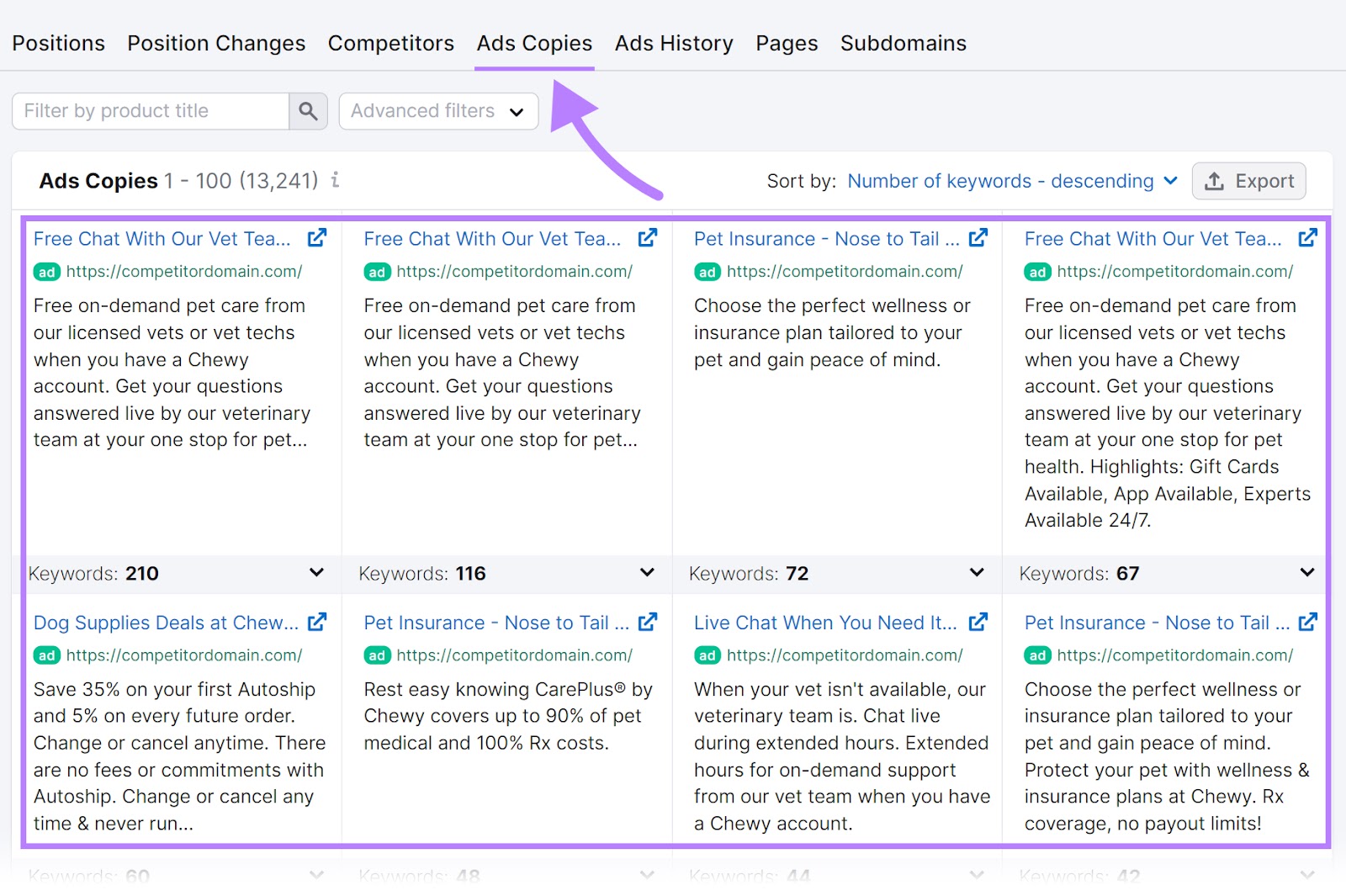1346x896 pixels.
Task: Open Live Chat When You Need It ad externally
Action: (x=978, y=622)
